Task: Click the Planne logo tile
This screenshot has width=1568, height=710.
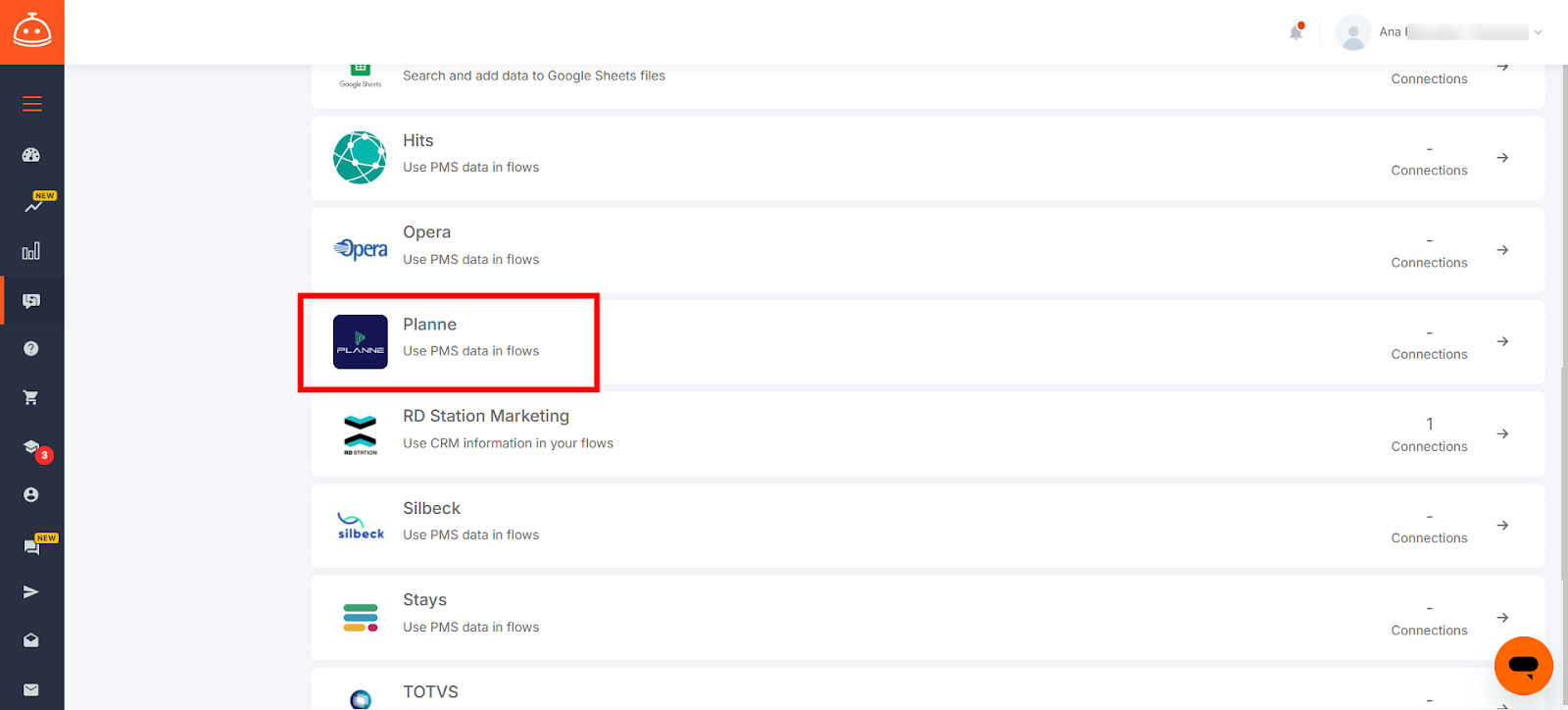Action: 361,341
